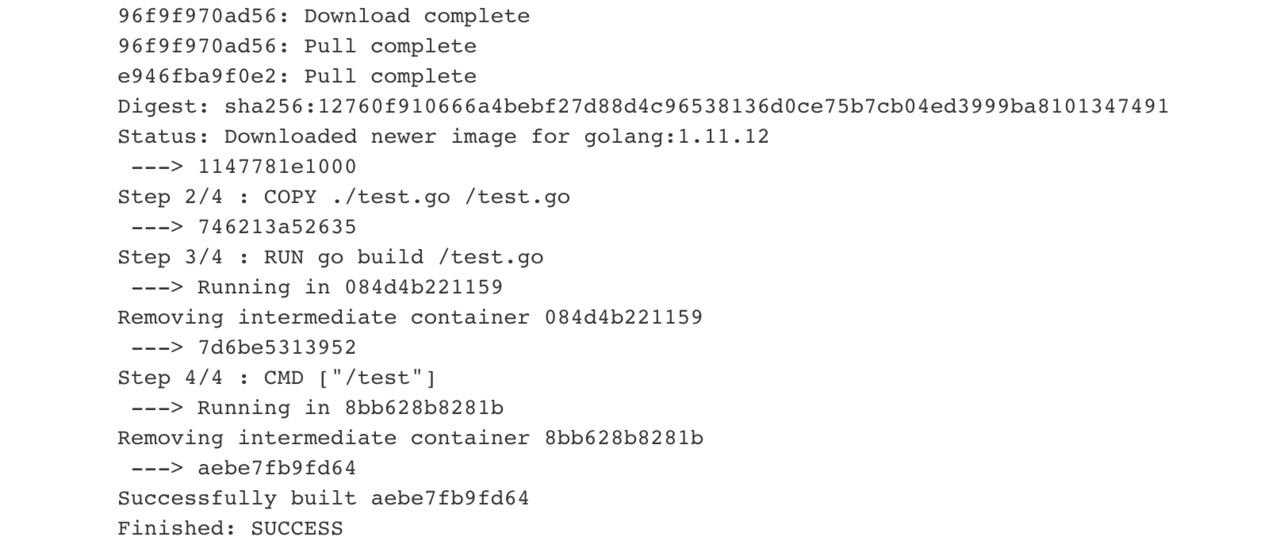Click 'Running in 084d4b221159' line

coord(317,287)
